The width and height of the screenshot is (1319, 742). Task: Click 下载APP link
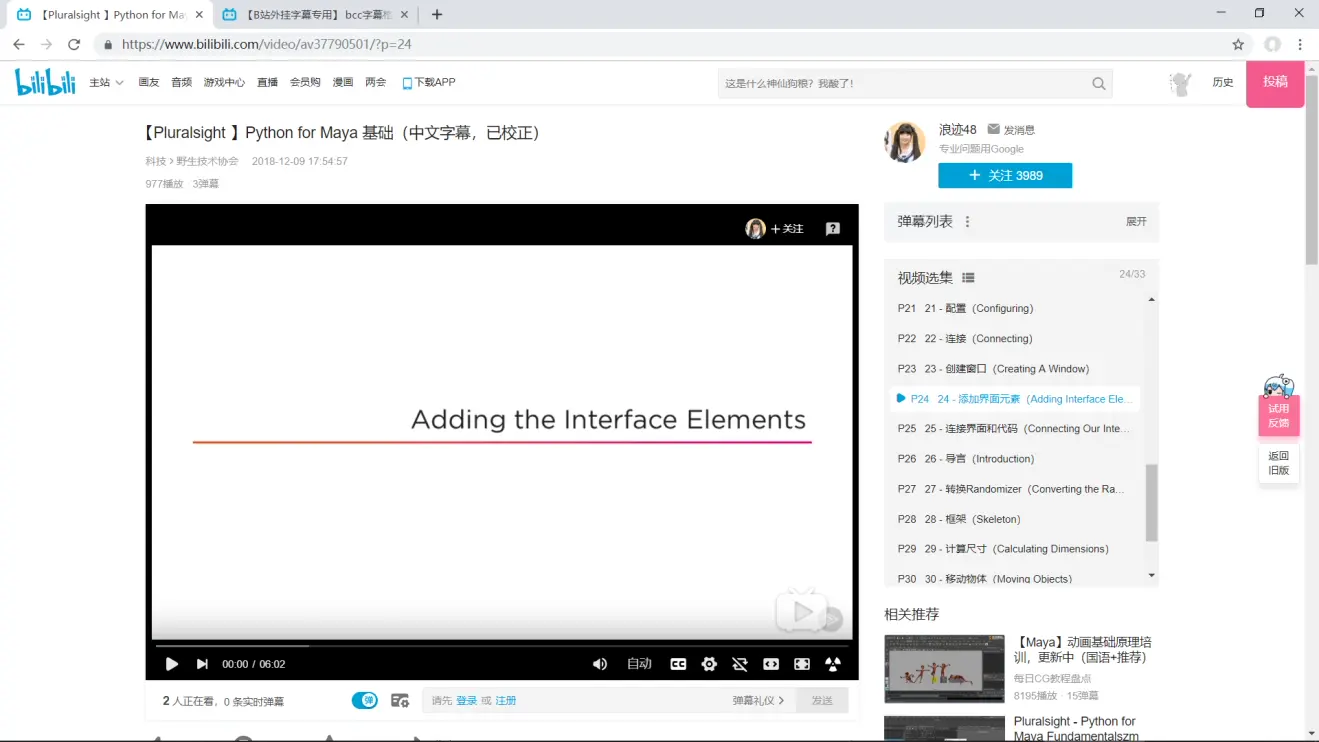[x=429, y=82]
